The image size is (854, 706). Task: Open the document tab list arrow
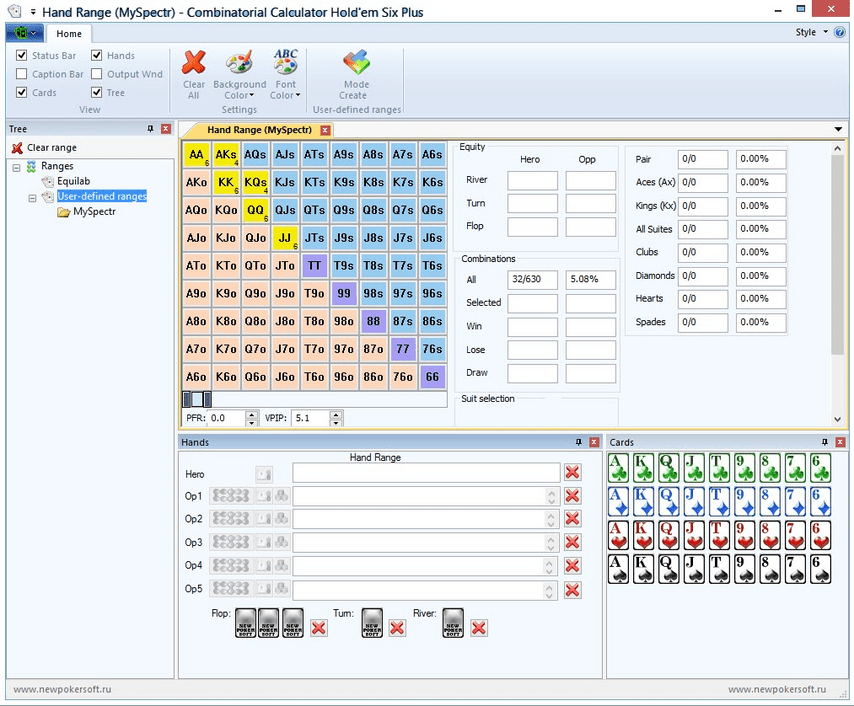point(838,130)
